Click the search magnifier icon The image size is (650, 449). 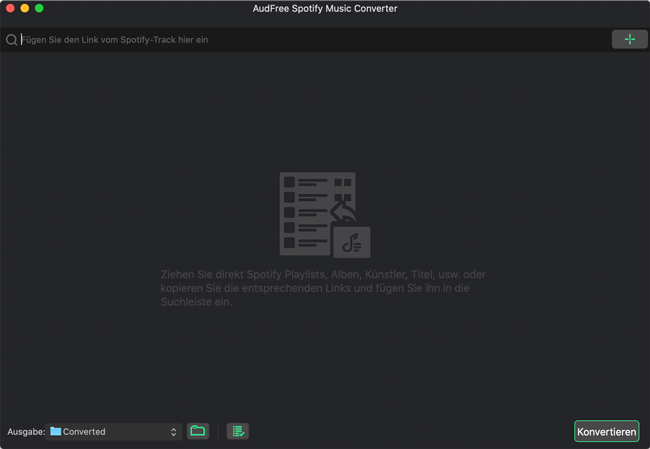[x=12, y=40]
